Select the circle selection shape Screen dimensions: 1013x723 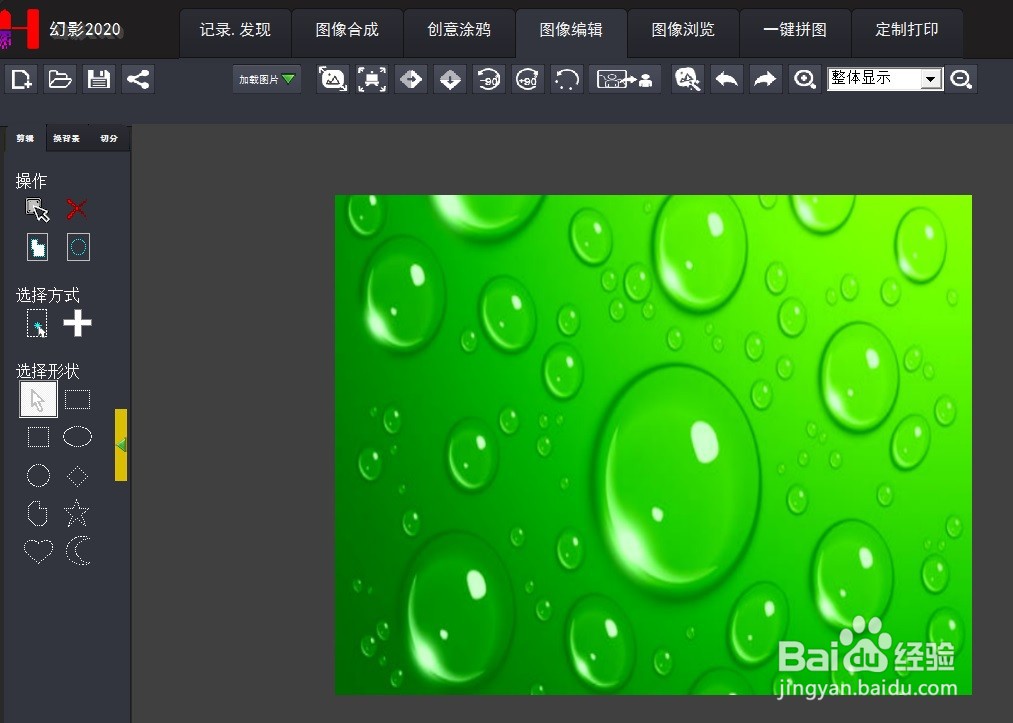[38, 476]
